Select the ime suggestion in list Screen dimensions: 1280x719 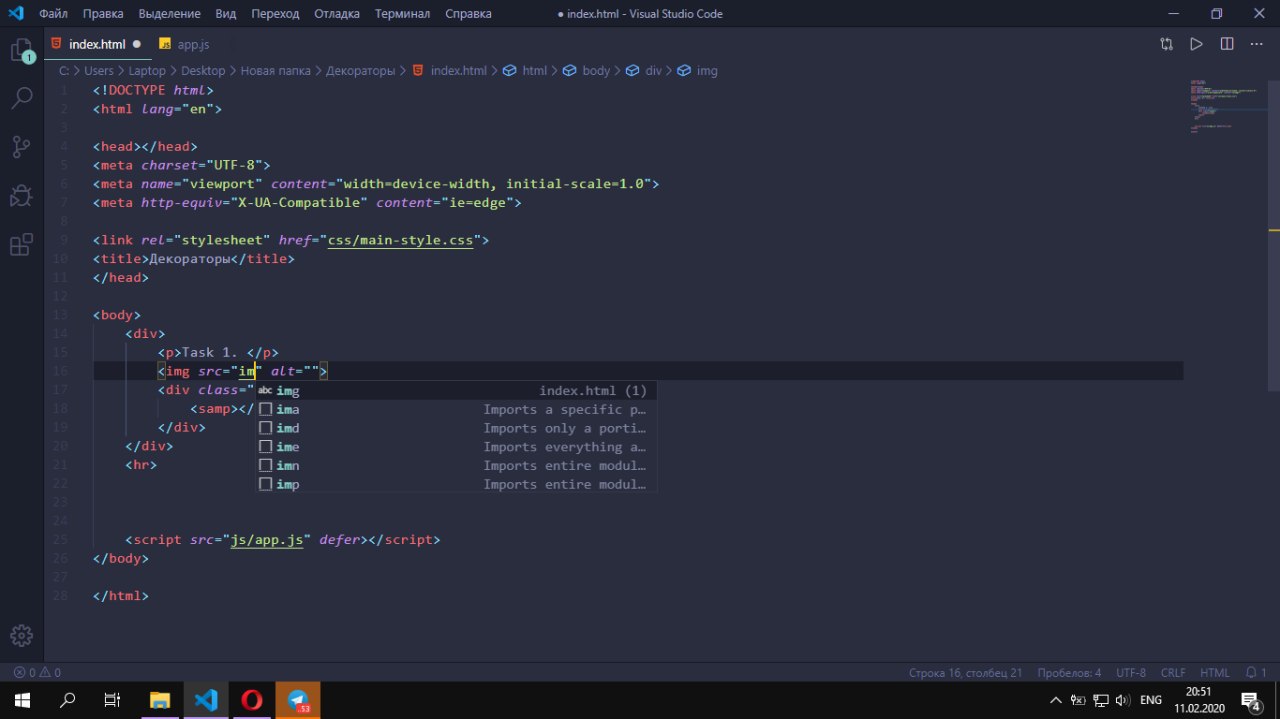454,447
